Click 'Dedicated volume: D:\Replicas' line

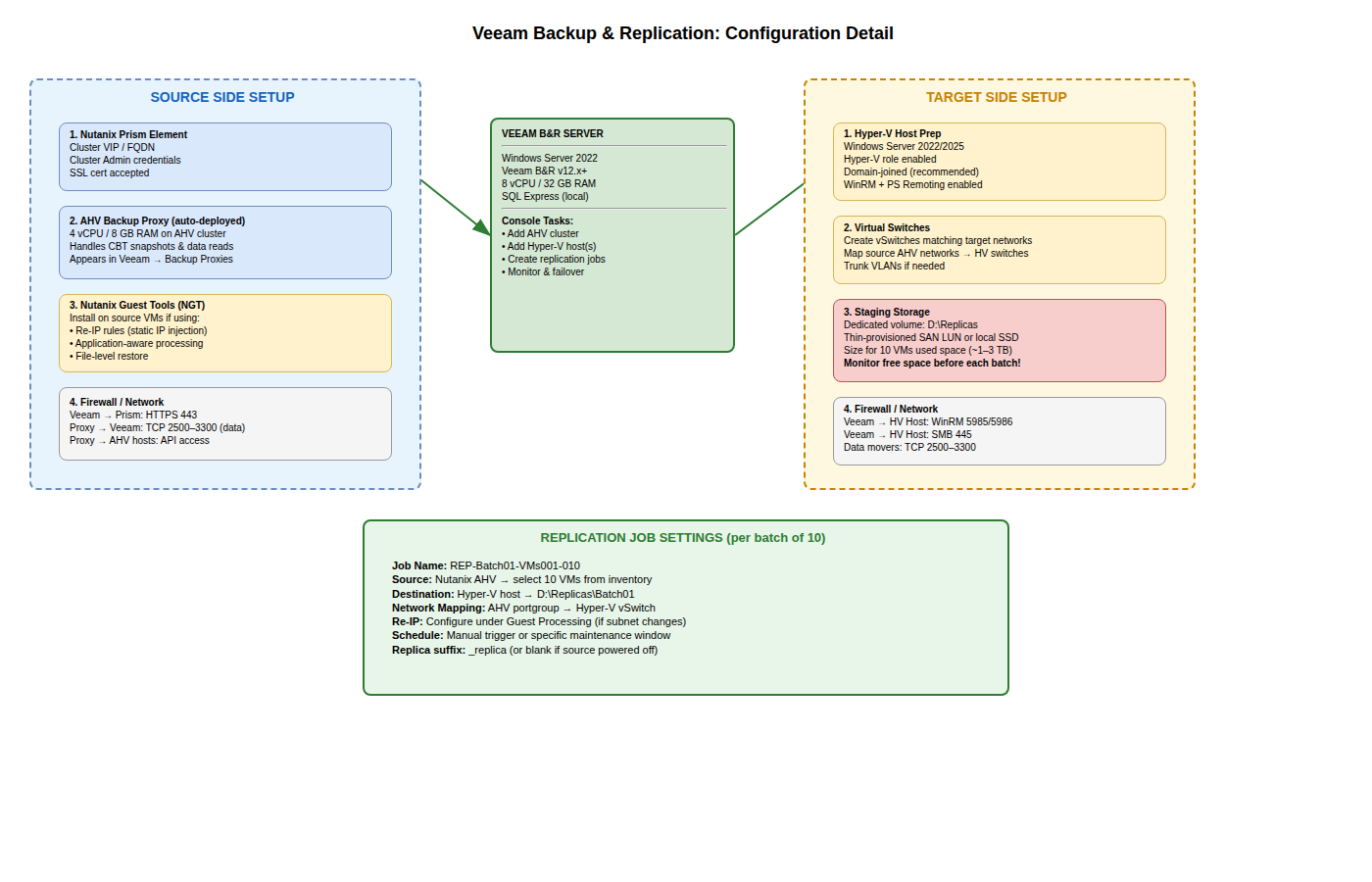point(911,324)
